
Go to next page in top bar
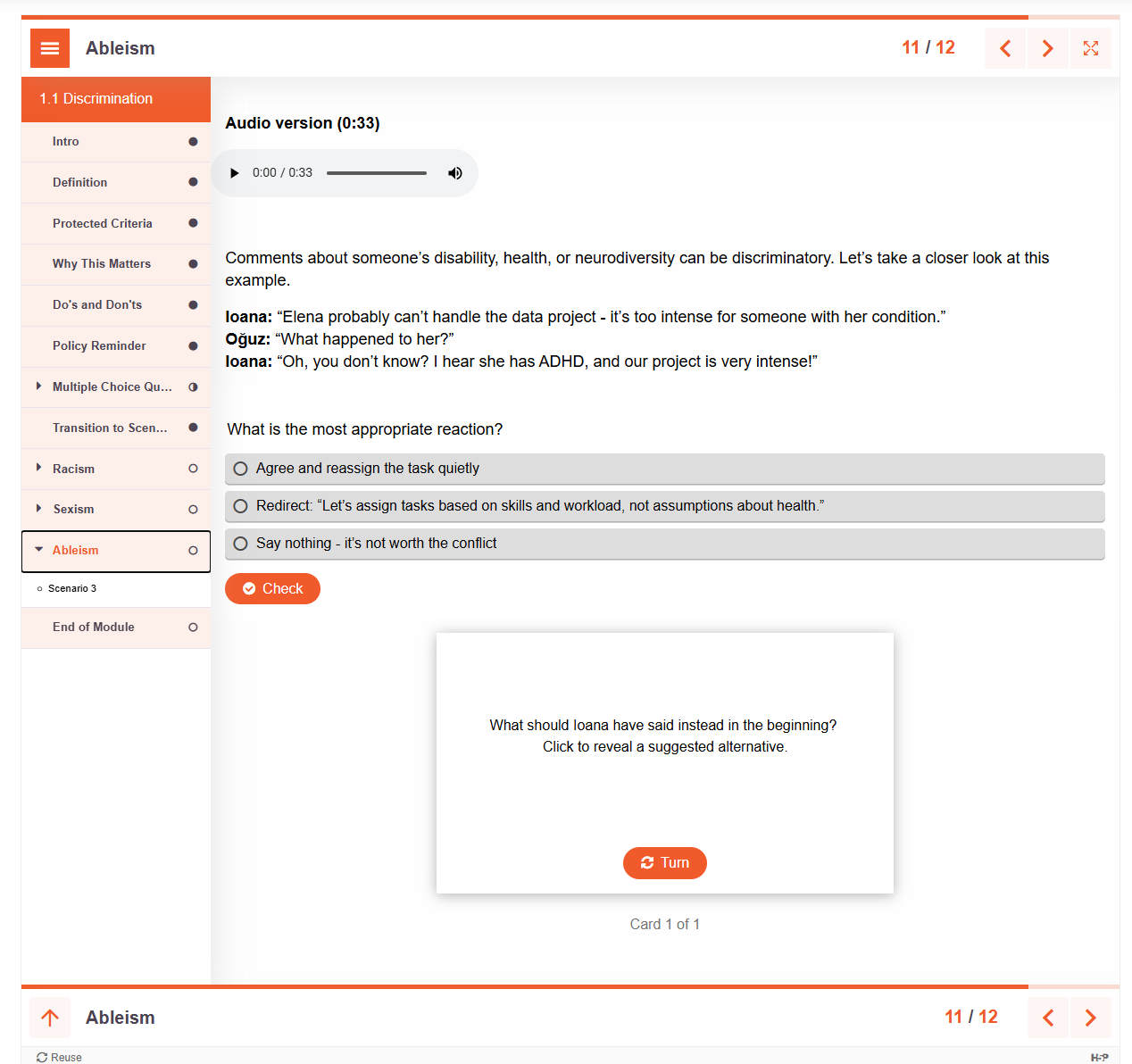tap(1048, 48)
